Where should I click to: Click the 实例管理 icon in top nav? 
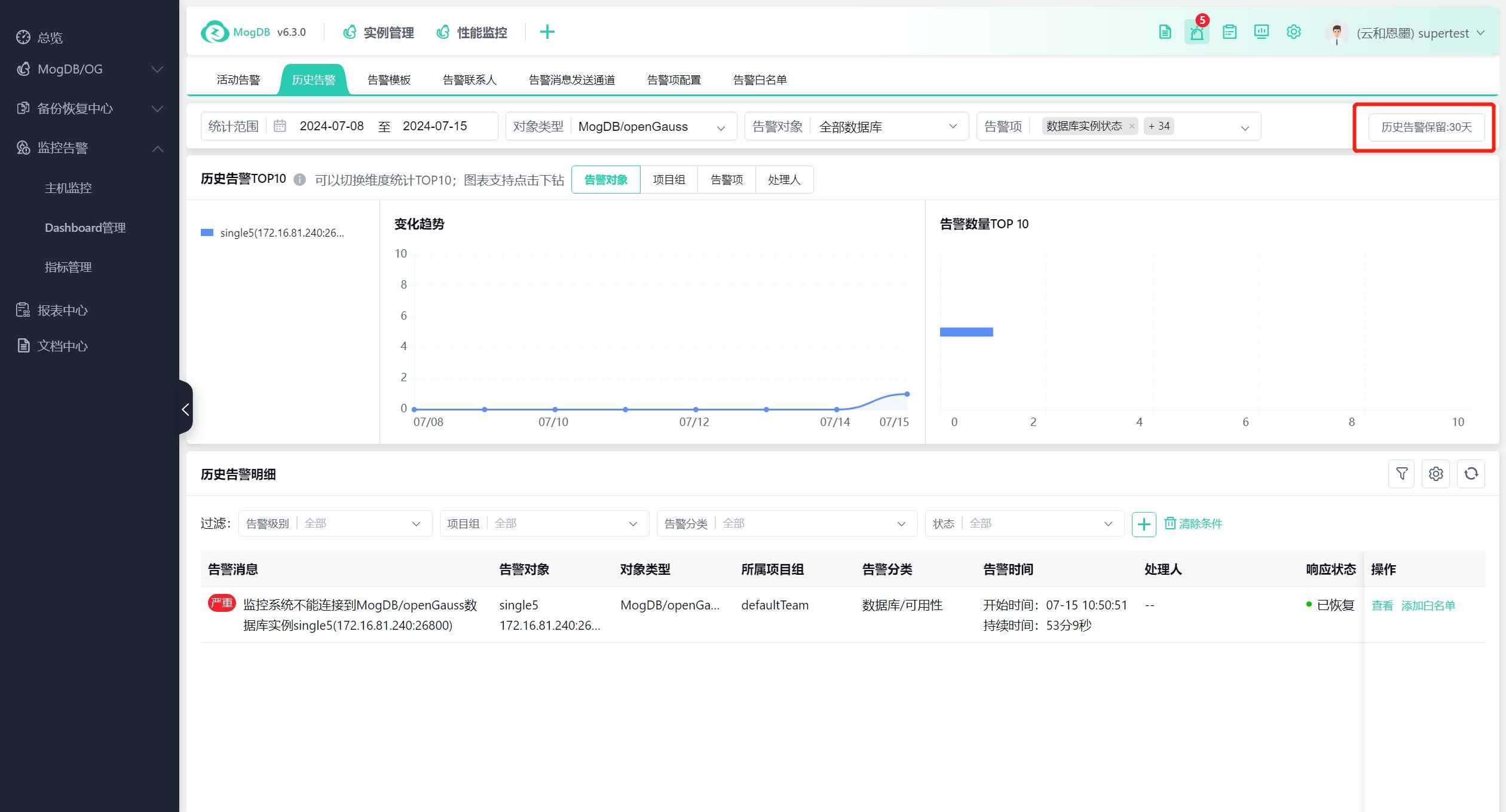[x=350, y=32]
